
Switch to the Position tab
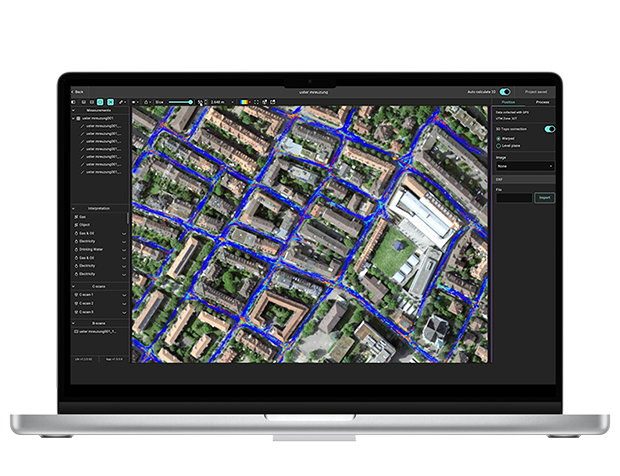click(x=508, y=102)
